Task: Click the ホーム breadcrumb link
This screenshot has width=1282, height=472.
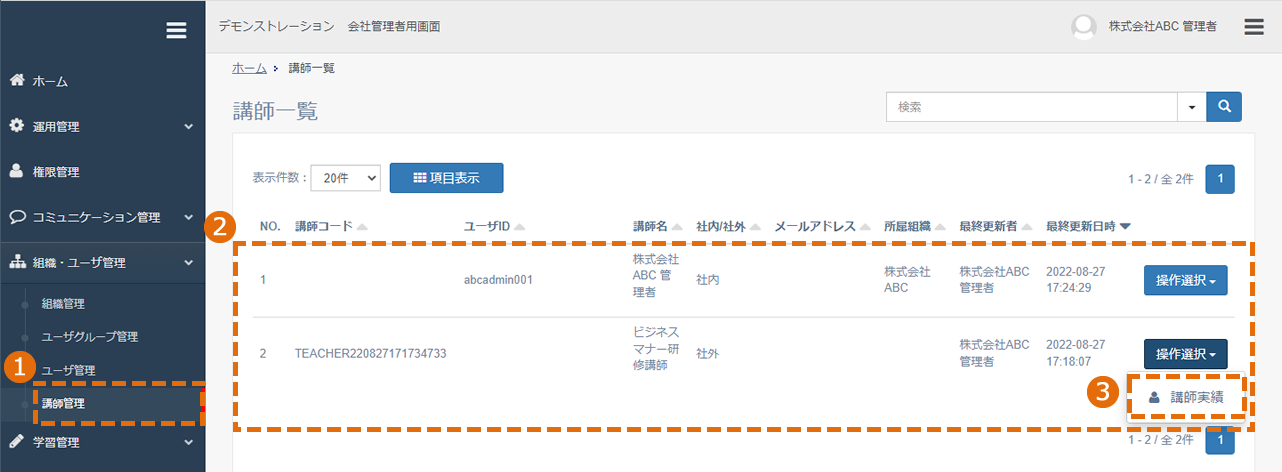Action: 249,68
